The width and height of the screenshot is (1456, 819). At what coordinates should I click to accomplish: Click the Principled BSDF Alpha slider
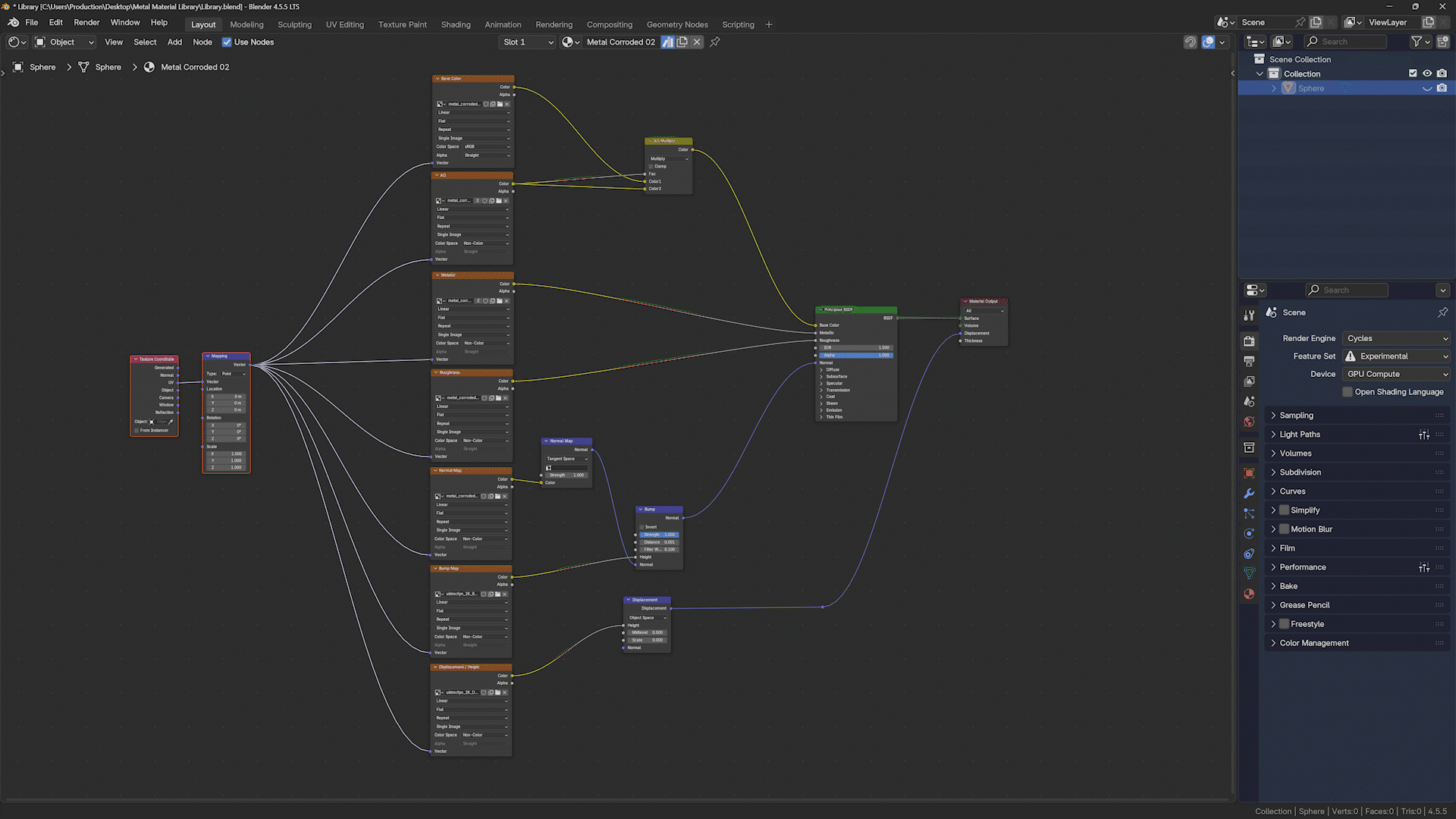tap(856, 355)
